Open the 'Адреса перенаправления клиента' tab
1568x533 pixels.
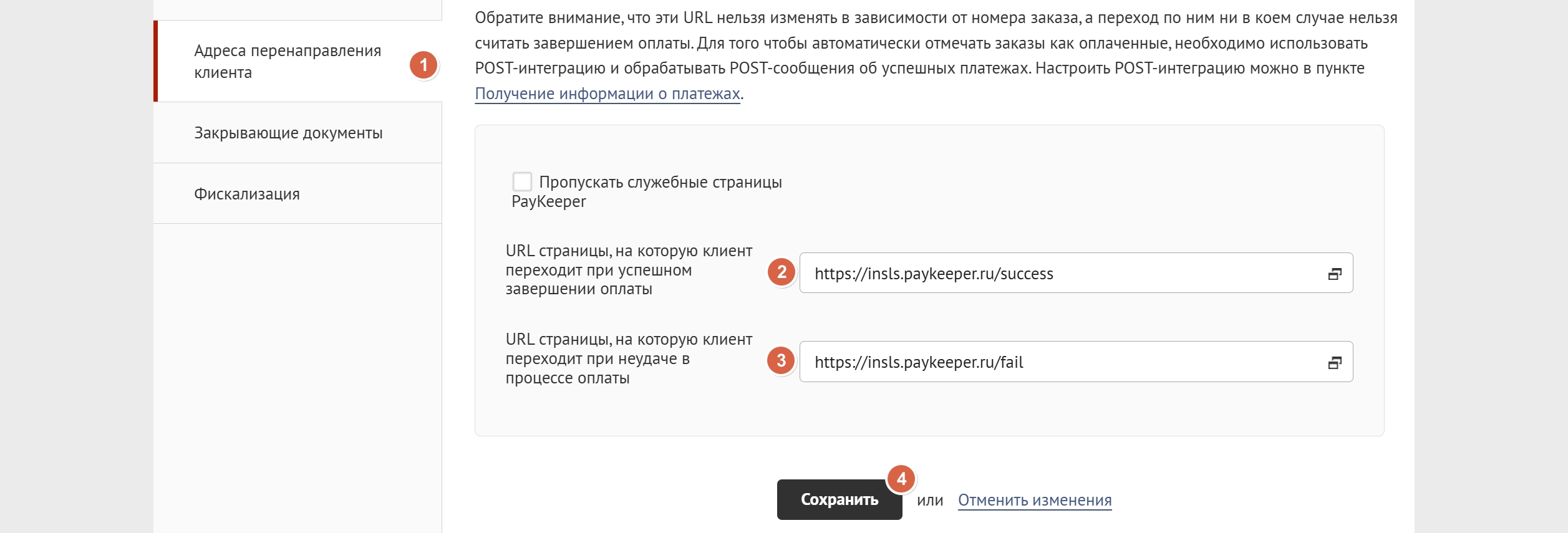click(x=298, y=61)
